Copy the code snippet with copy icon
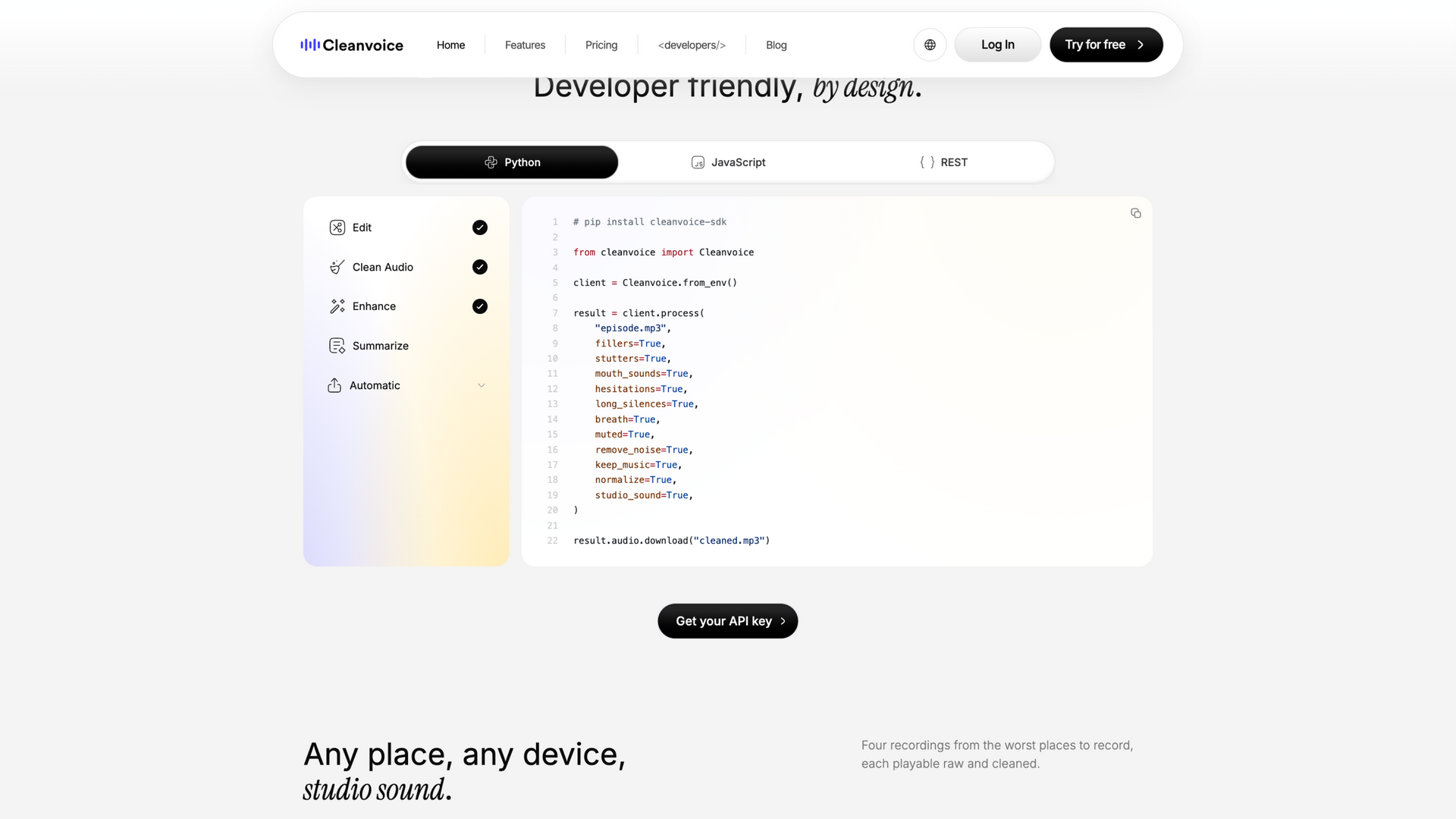The image size is (1456, 819). tap(1135, 213)
